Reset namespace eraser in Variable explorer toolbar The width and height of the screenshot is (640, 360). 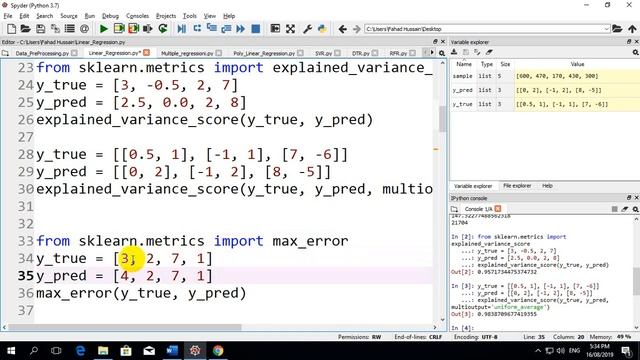pos(489,52)
